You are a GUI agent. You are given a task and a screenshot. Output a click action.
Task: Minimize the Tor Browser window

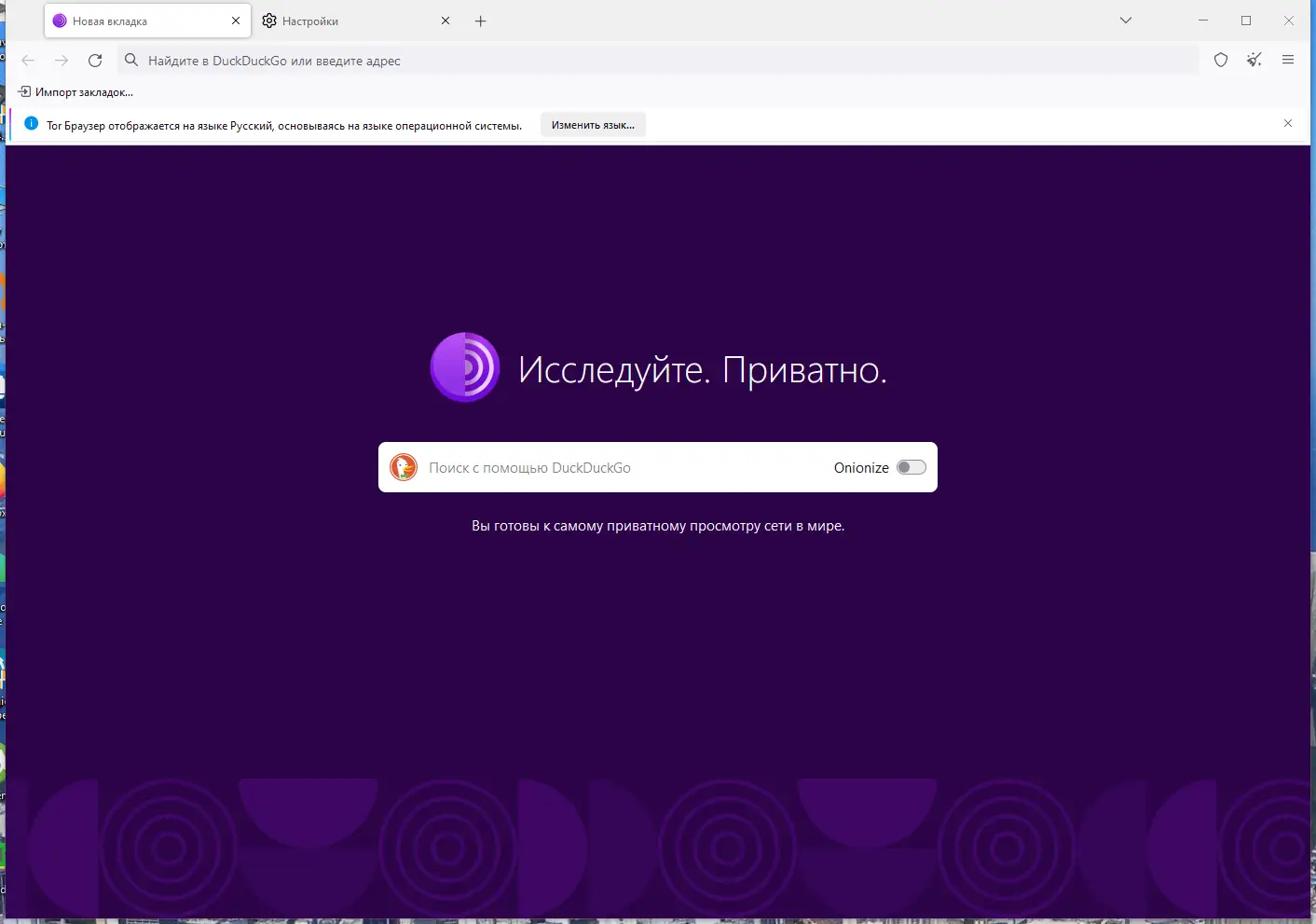[1203, 21]
